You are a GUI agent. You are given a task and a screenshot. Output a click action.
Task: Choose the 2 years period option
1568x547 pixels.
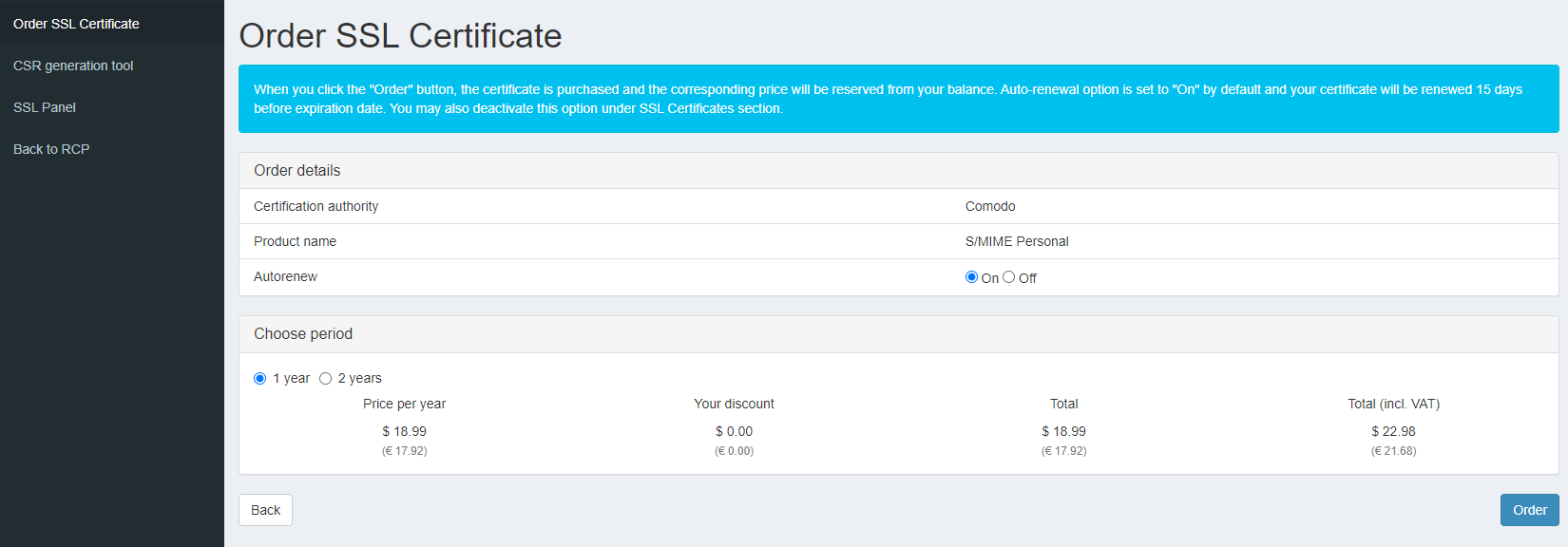326,379
